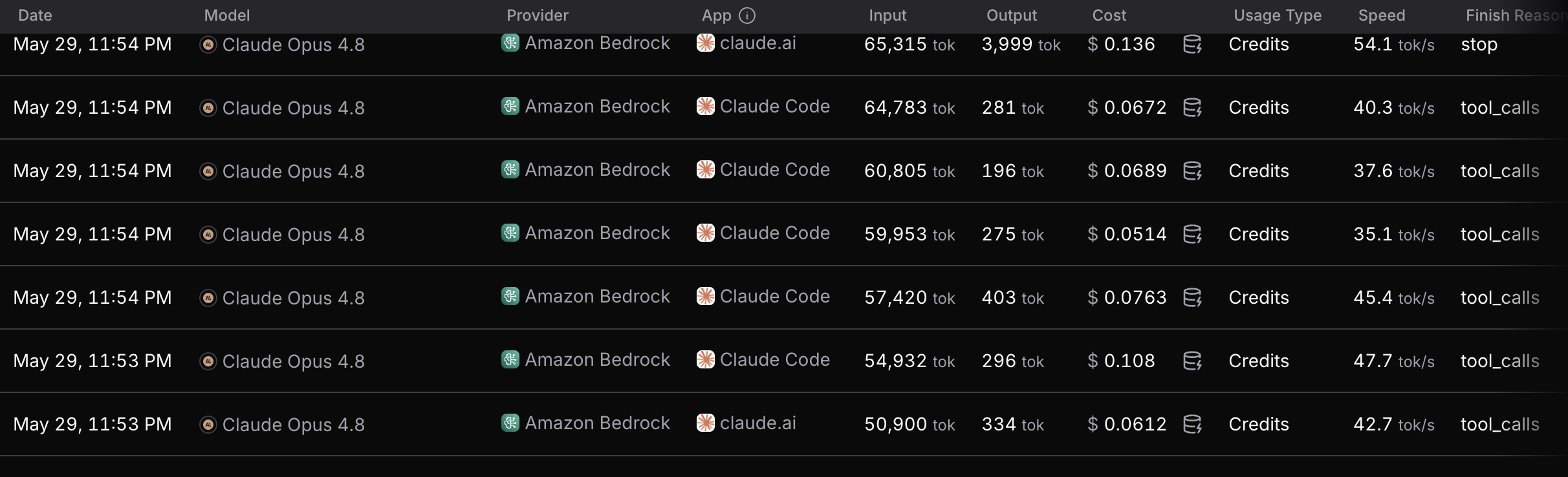
Task: Click the credits database icon beside $ 0.136
Action: click(x=1192, y=44)
